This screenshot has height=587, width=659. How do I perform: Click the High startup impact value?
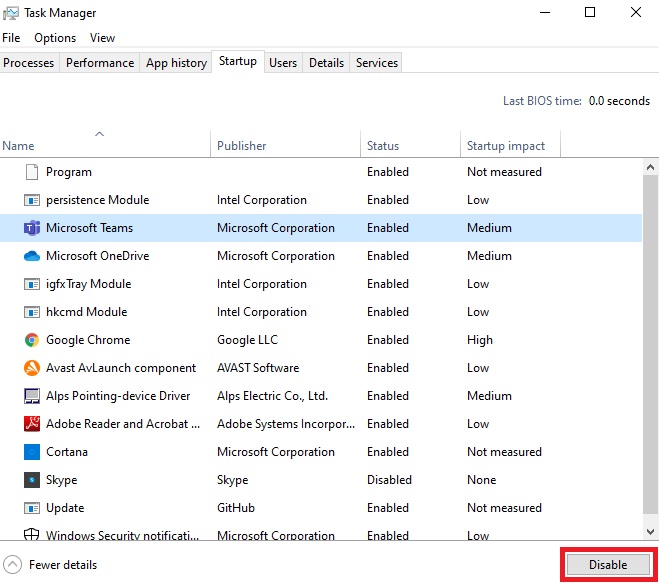tap(480, 340)
